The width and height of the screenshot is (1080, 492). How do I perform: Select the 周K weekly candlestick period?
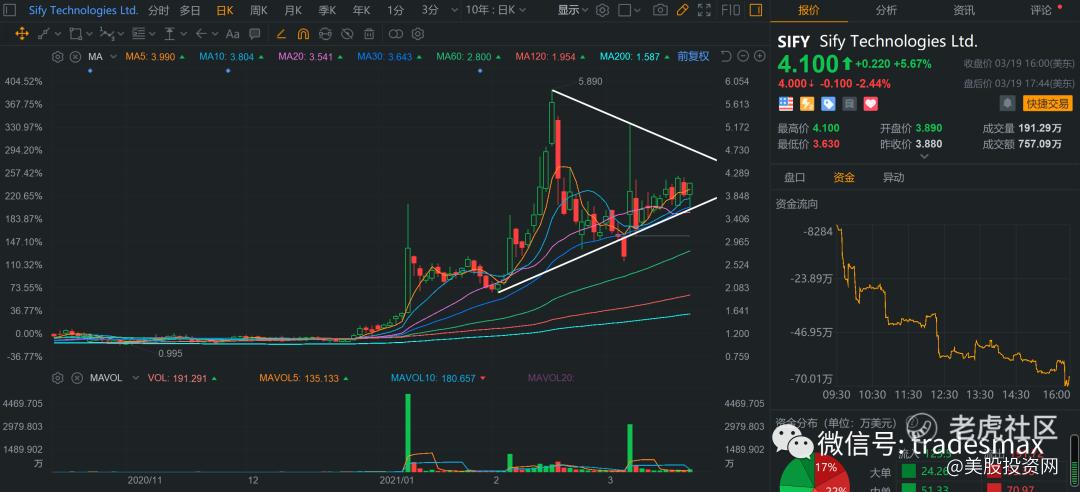[x=259, y=10]
